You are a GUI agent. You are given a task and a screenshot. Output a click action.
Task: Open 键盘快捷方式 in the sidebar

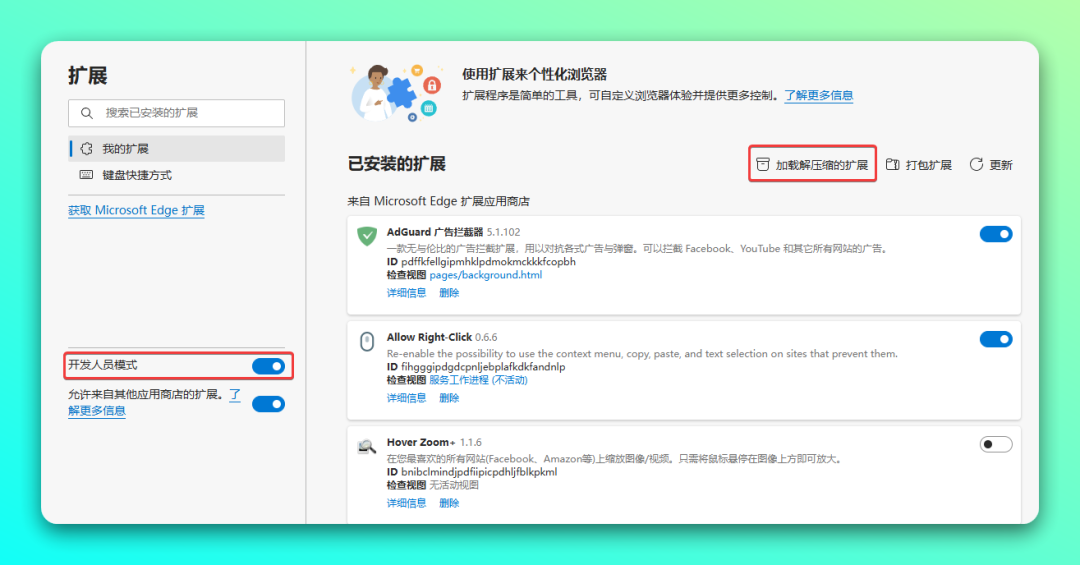pyautogui.click(x=177, y=175)
